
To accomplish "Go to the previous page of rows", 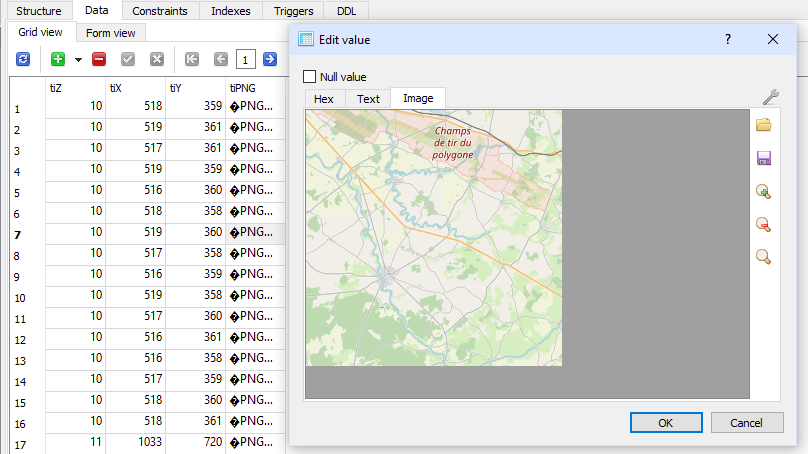I will 221,59.
